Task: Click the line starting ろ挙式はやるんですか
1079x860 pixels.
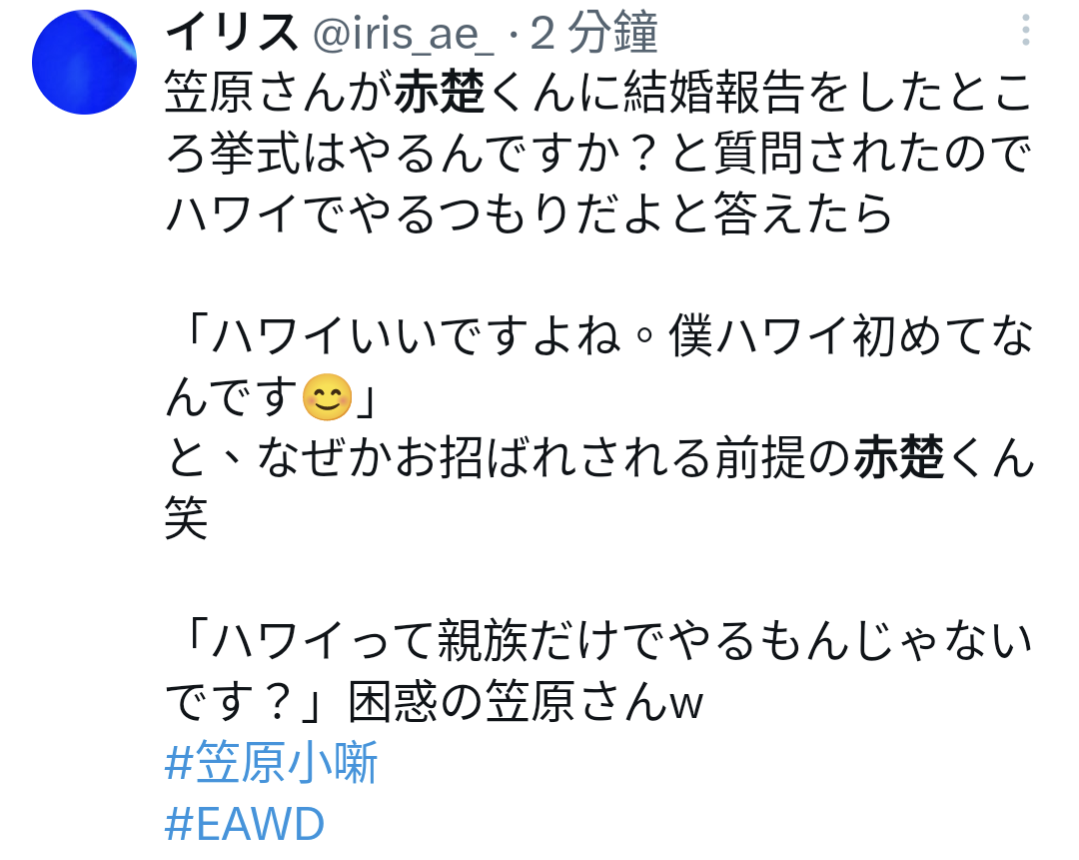Action: coord(599,153)
